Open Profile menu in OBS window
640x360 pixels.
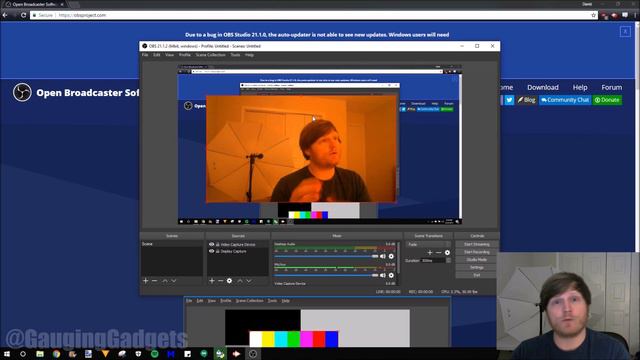pyautogui.click(x=184, y=55)
